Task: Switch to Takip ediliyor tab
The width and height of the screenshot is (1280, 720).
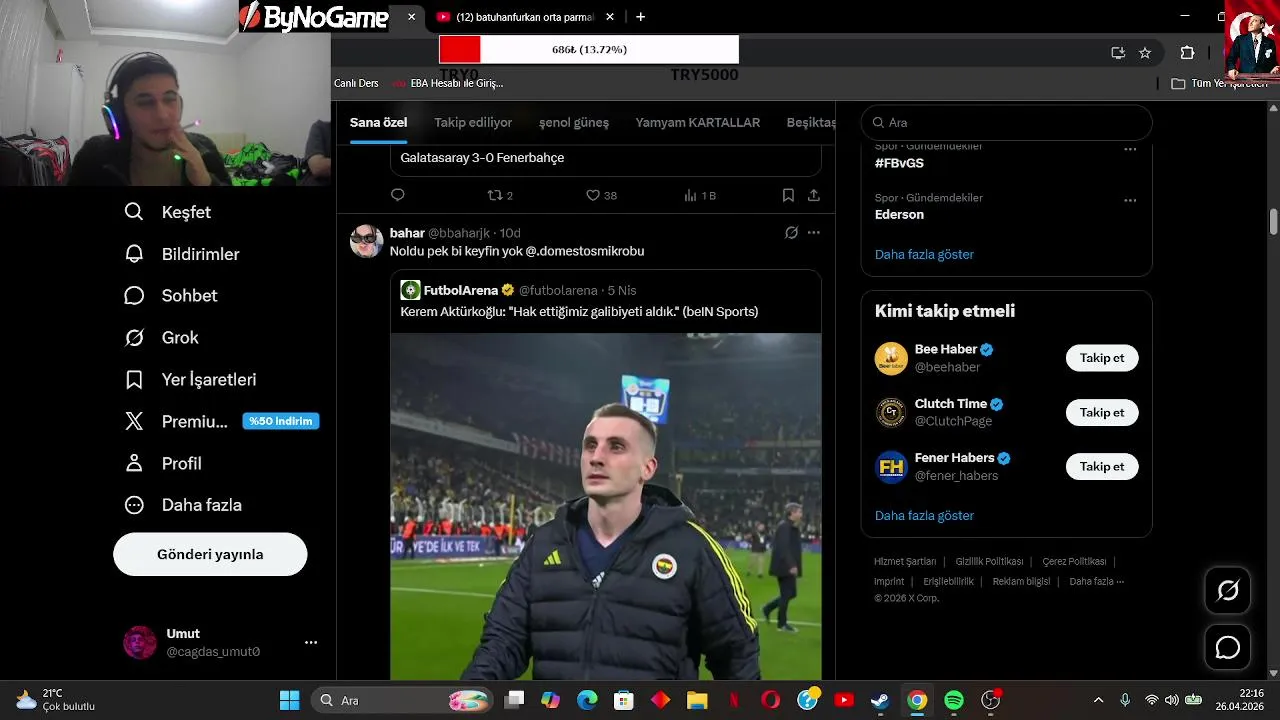Action: click(x=473, y=123)
